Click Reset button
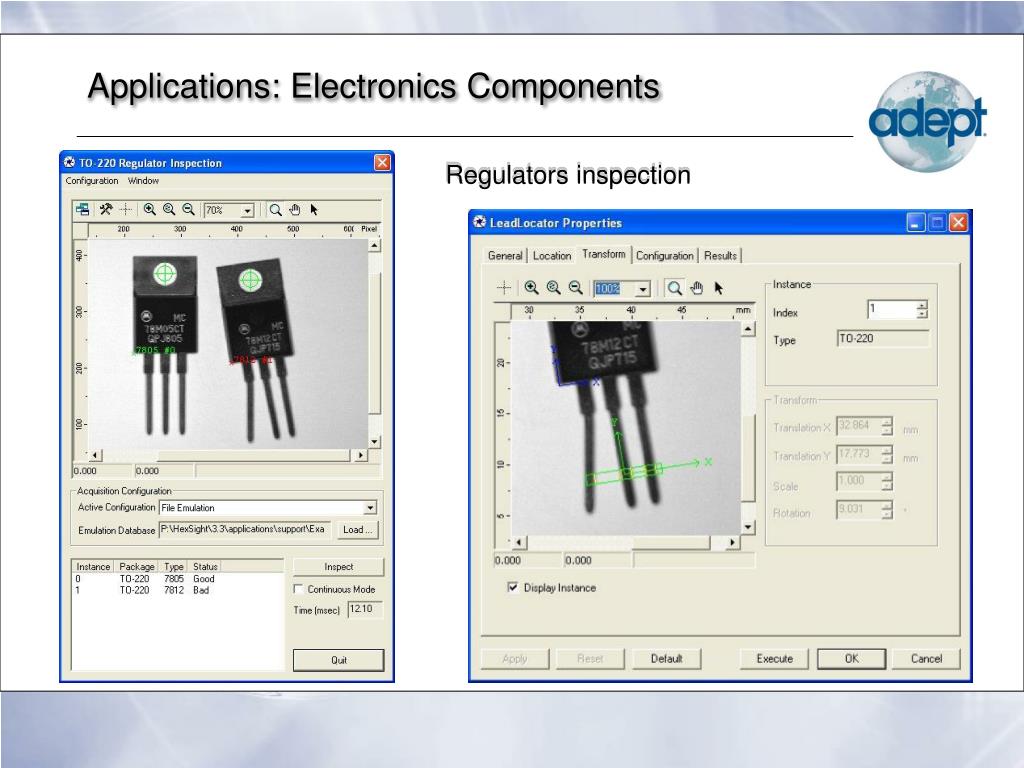1024x768 pixels. click(x=590, y=658)
